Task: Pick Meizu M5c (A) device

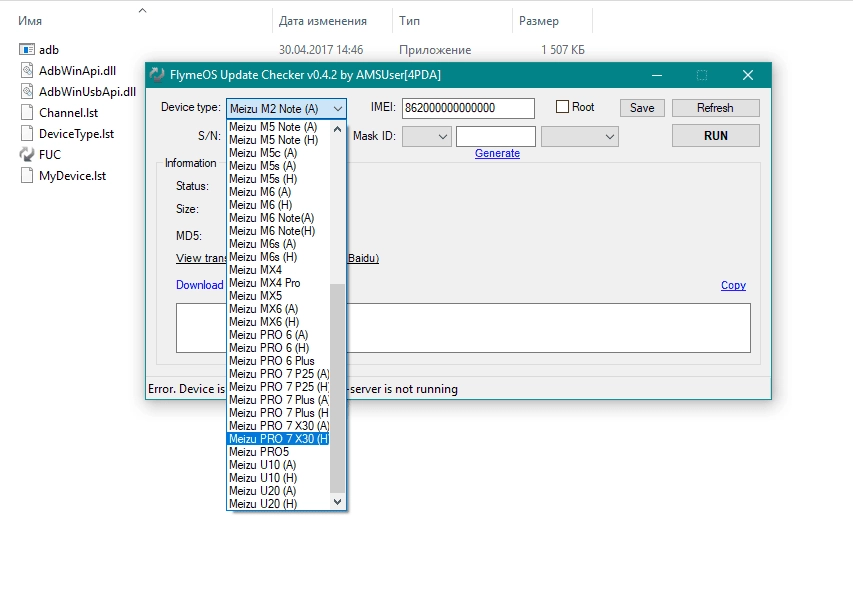Action: point(278,153)
